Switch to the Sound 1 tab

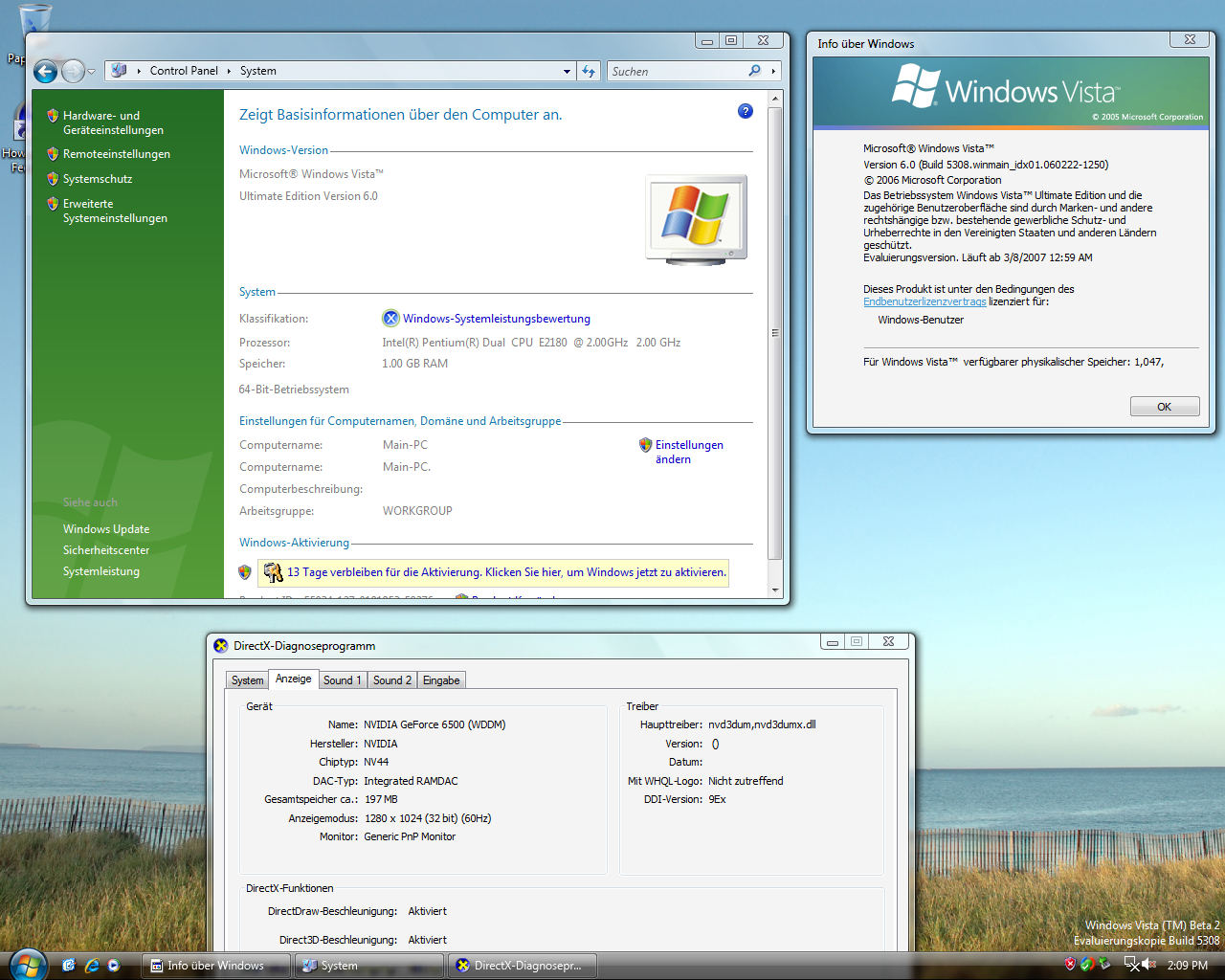342,680
